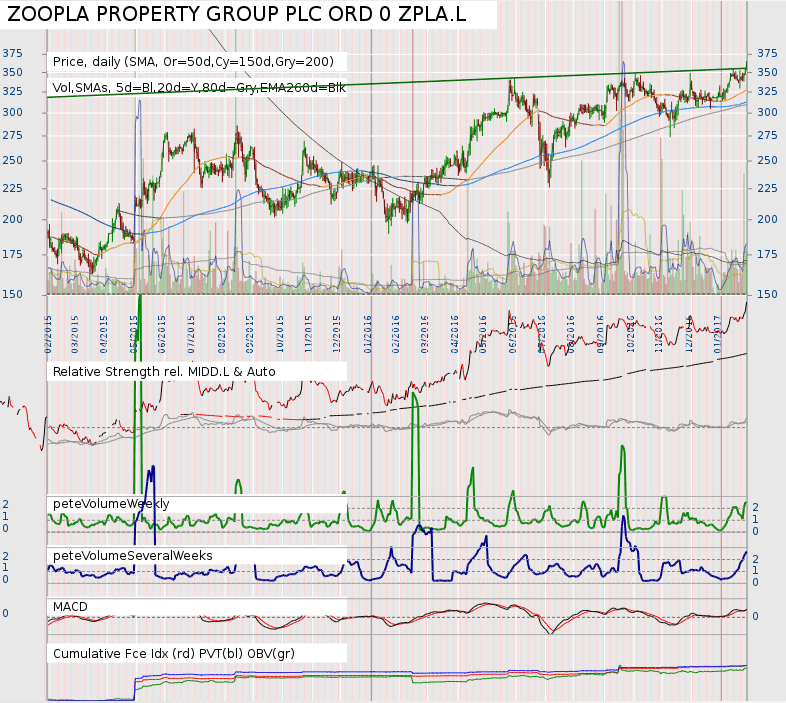The image size is (786, 703).
Task: Click the 01/2016 date label
Action: (x=367, y=334)
